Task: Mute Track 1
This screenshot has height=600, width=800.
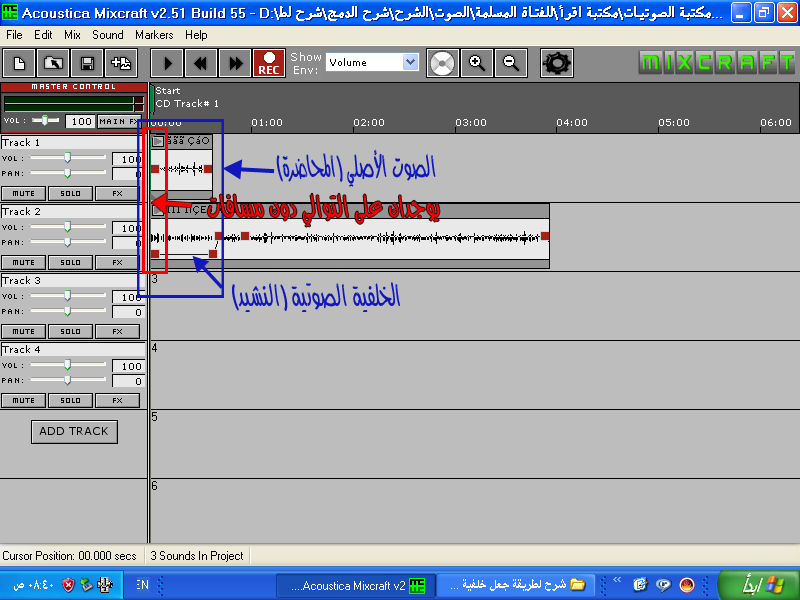Action: [23, 194]
